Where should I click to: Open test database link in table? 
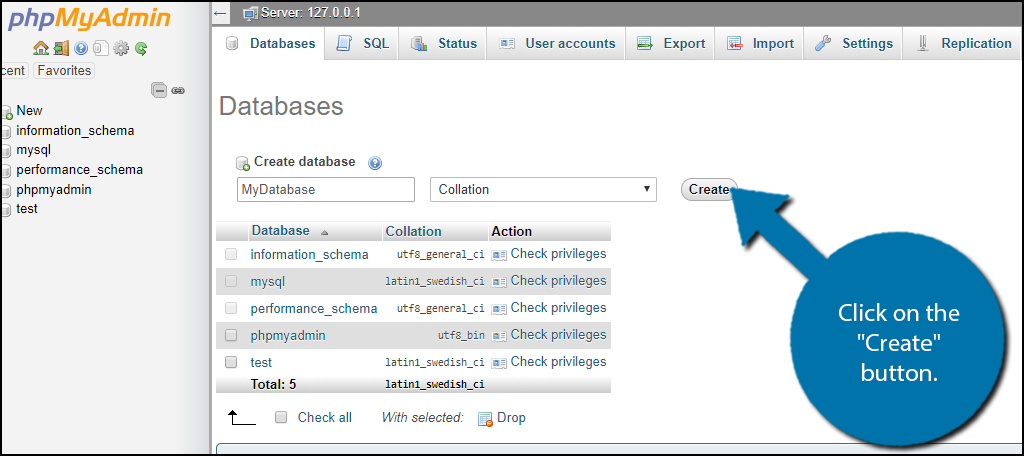click(261, 362)
